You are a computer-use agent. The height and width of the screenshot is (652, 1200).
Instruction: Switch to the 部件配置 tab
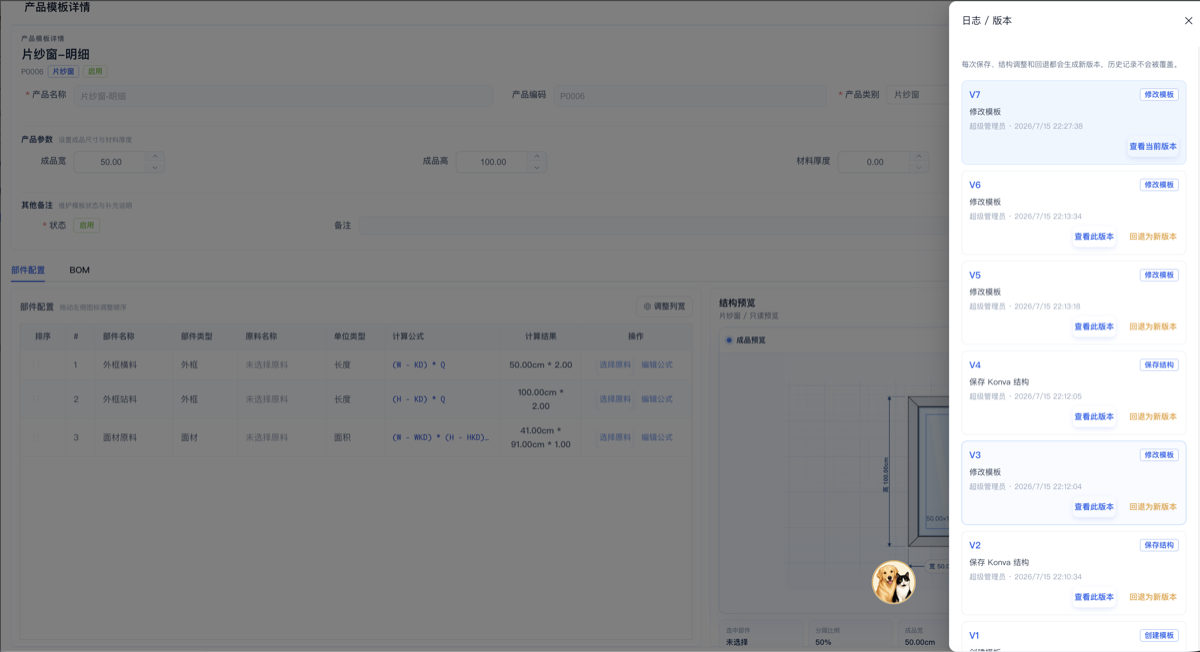28,270
